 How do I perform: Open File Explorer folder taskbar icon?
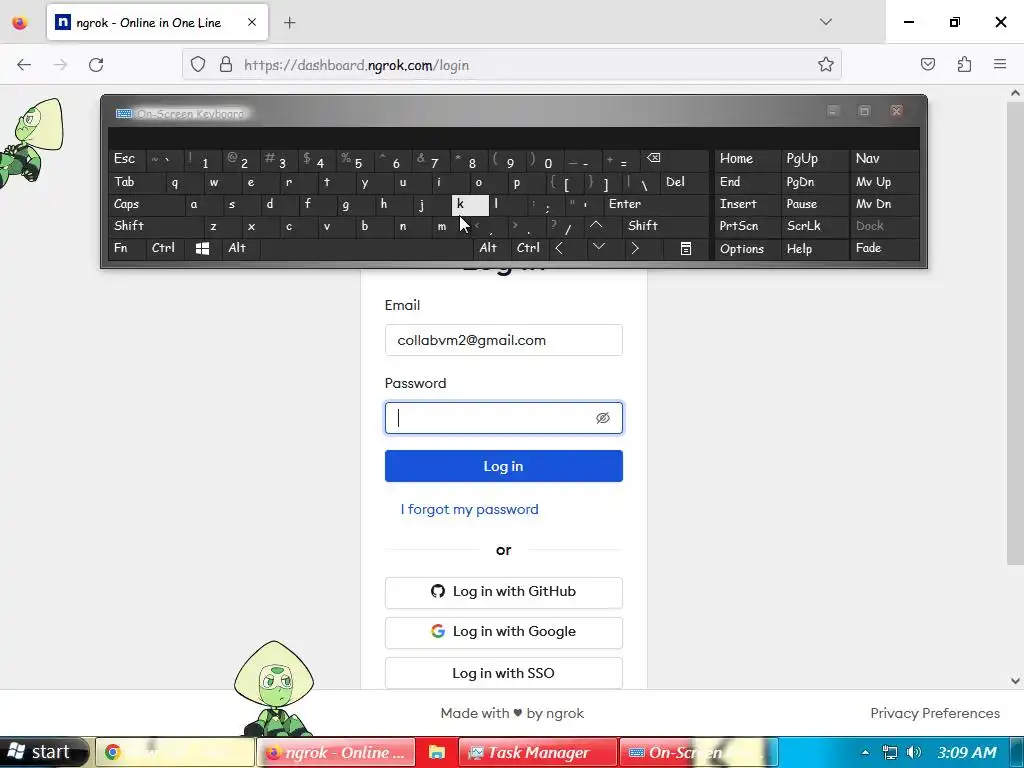point(436,753)
